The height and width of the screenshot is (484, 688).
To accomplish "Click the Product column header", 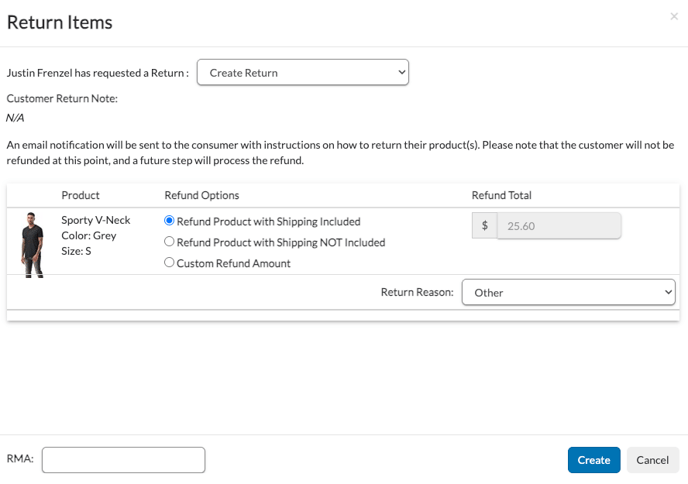I will (x=80, y=195).
